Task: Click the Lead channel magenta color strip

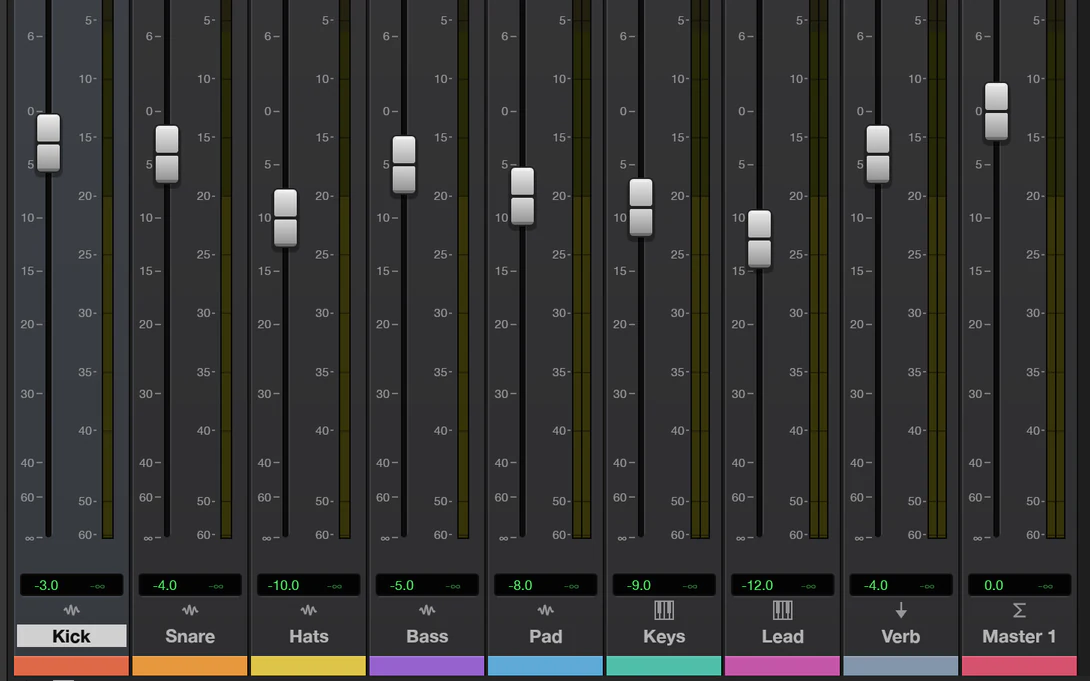Action: tap(783, 666)
